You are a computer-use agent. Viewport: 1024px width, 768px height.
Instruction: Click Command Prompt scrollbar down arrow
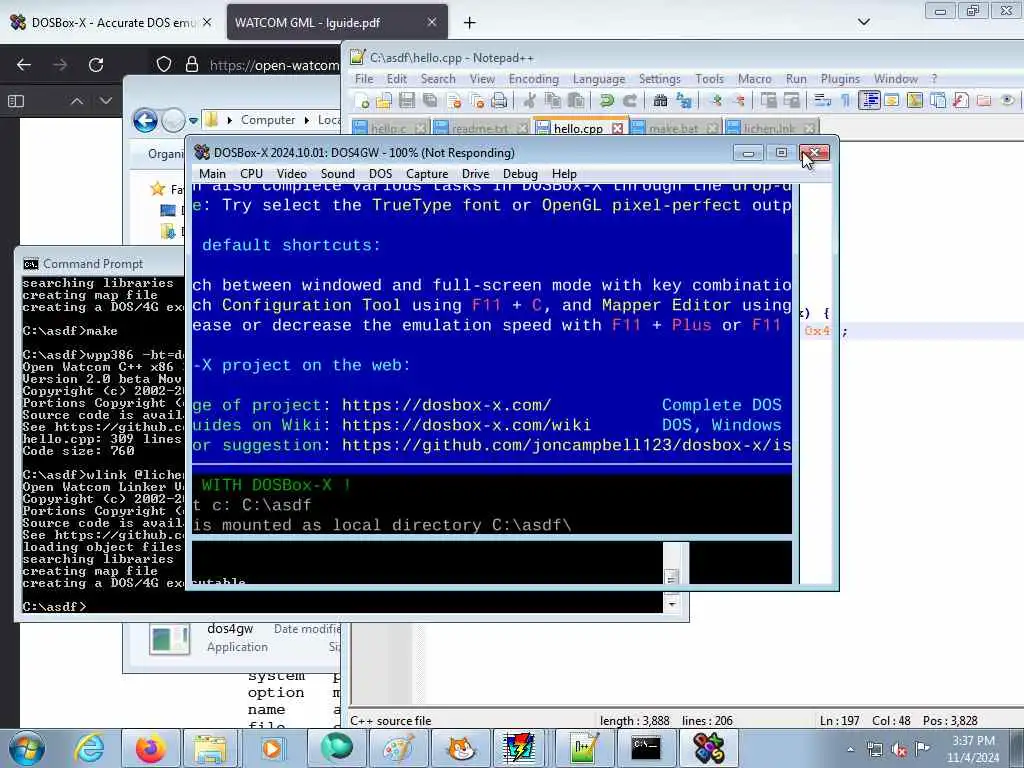click(x=672, y=605)
